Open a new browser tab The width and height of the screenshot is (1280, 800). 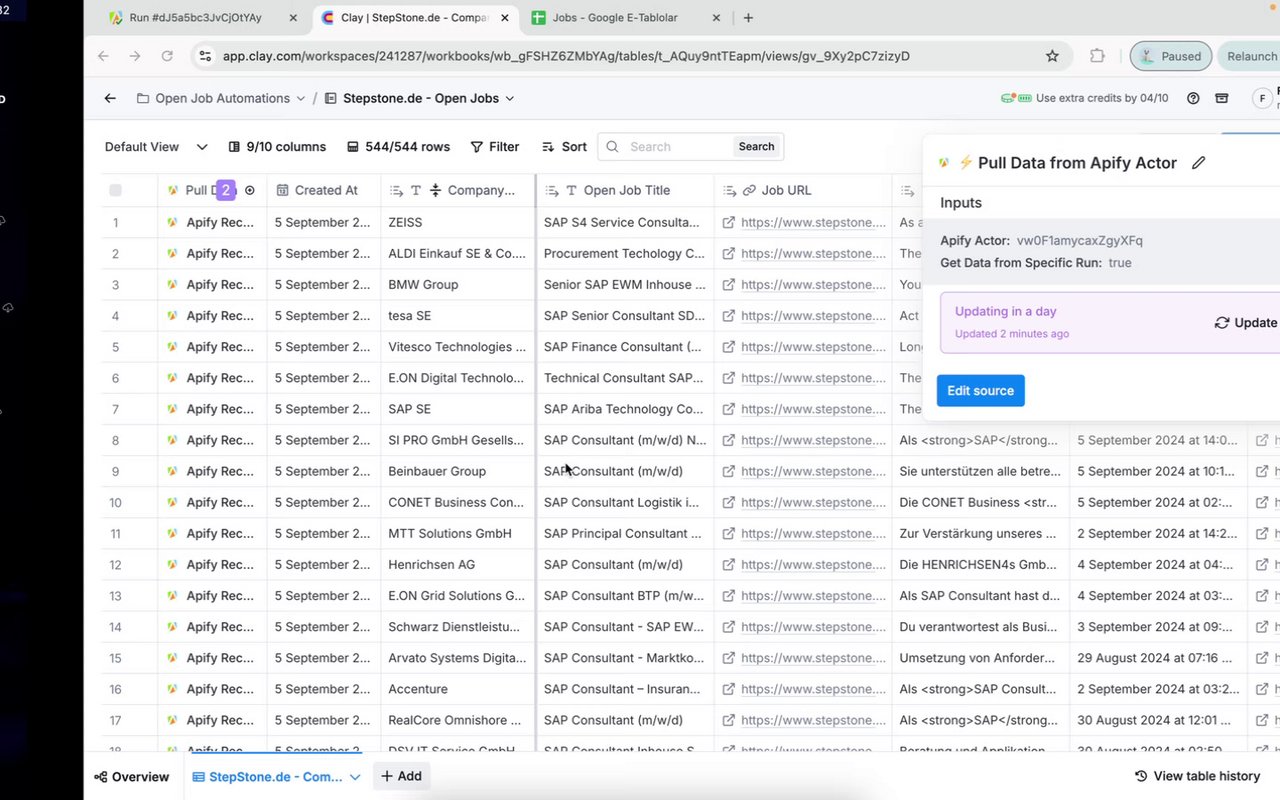pyautogui.click(x=748, y=18)
